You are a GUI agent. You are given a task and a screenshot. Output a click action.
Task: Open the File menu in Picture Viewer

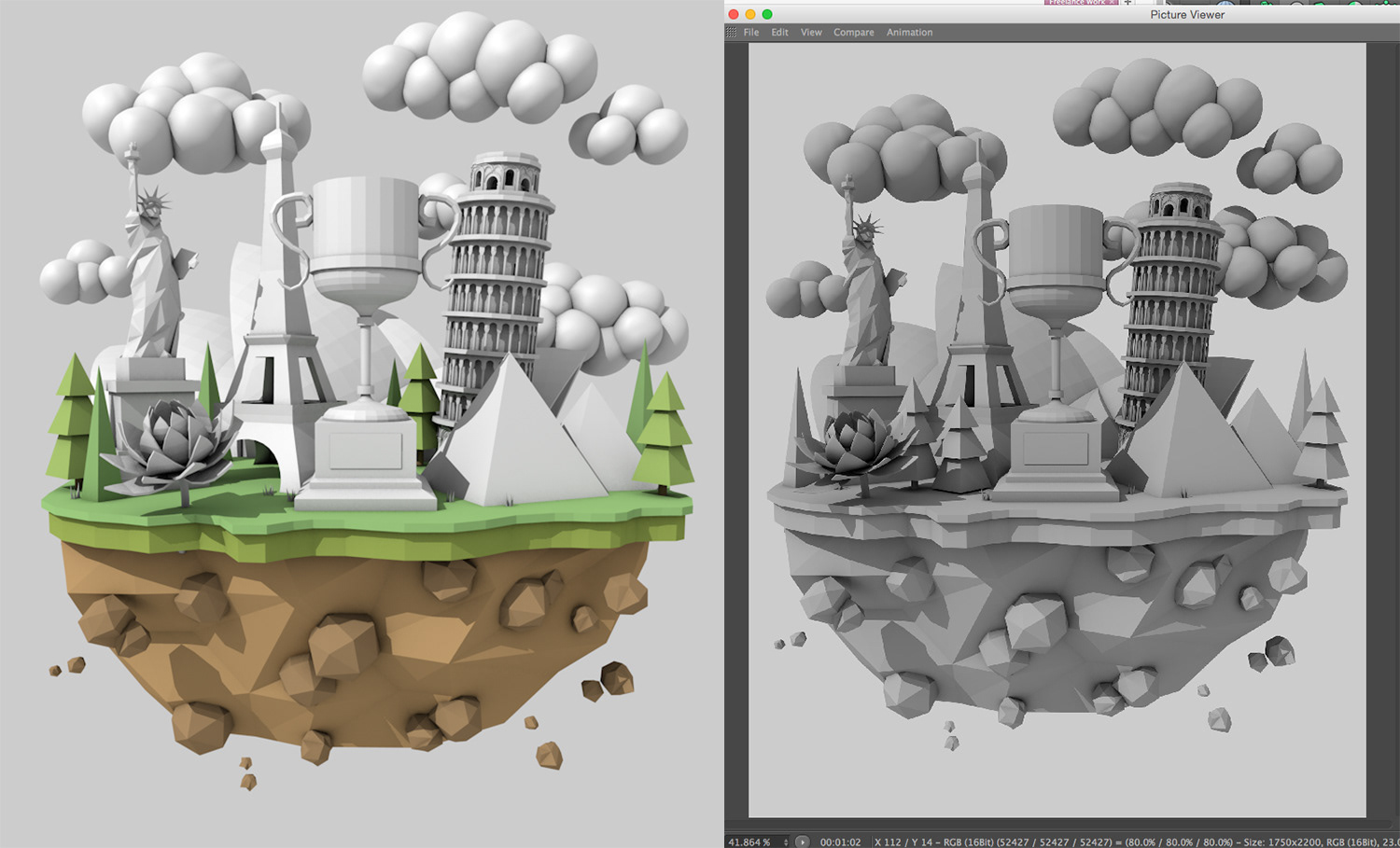750,33
